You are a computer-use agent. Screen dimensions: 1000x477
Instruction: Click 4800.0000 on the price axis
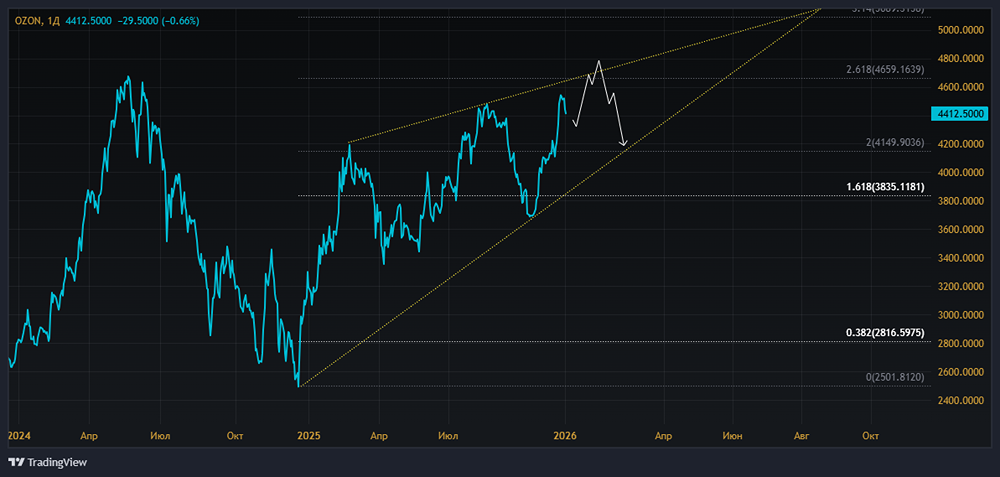tap(960, 58)
